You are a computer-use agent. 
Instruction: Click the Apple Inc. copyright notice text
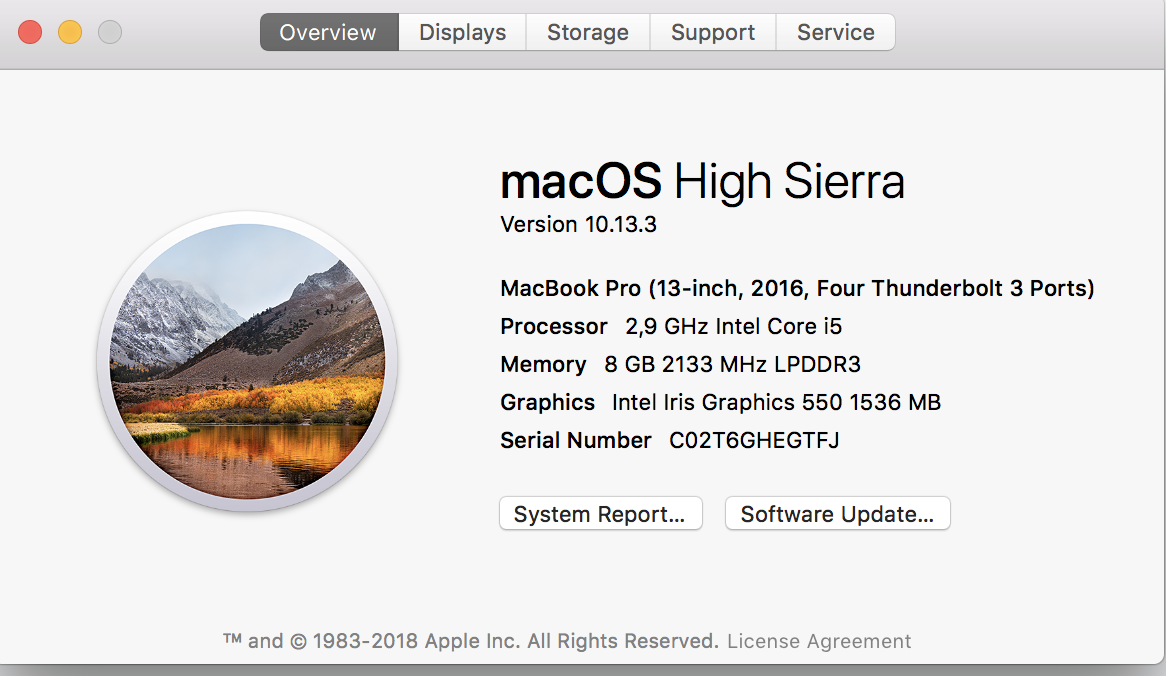click(x=471, y=641)
